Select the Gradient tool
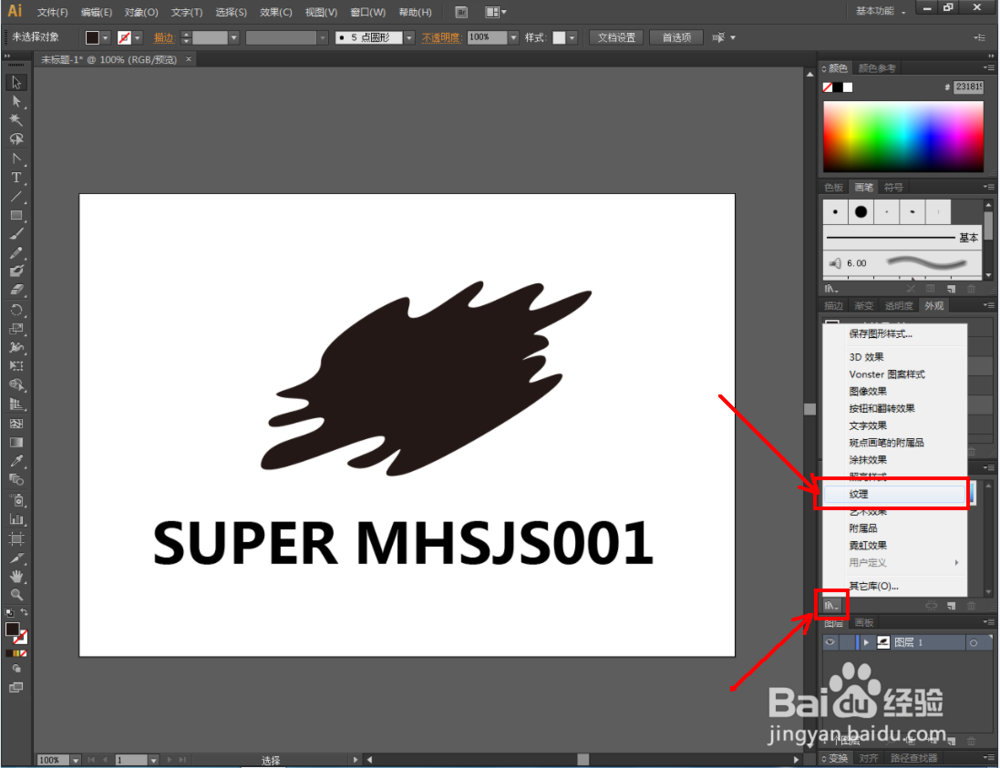 pos(16,443)
